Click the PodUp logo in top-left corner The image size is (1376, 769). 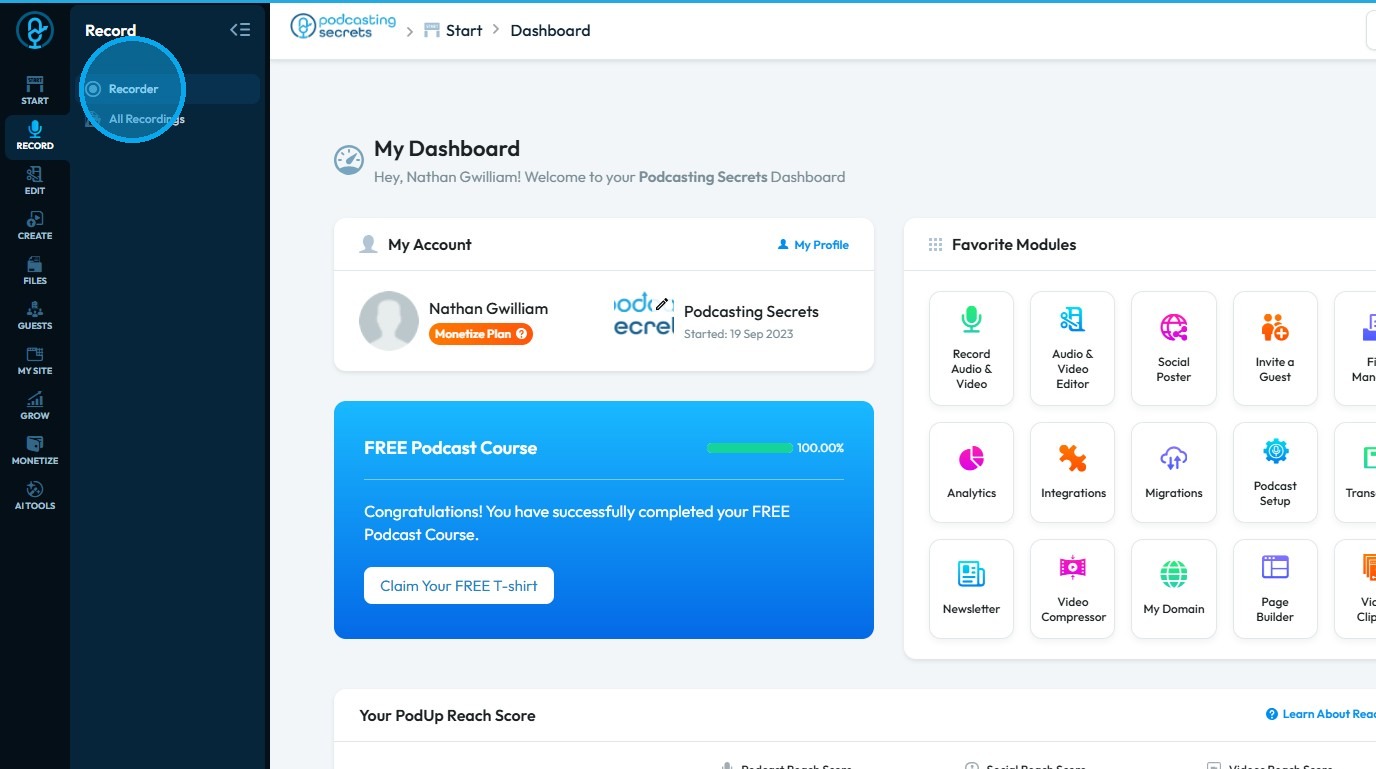(x=35, y=30)
